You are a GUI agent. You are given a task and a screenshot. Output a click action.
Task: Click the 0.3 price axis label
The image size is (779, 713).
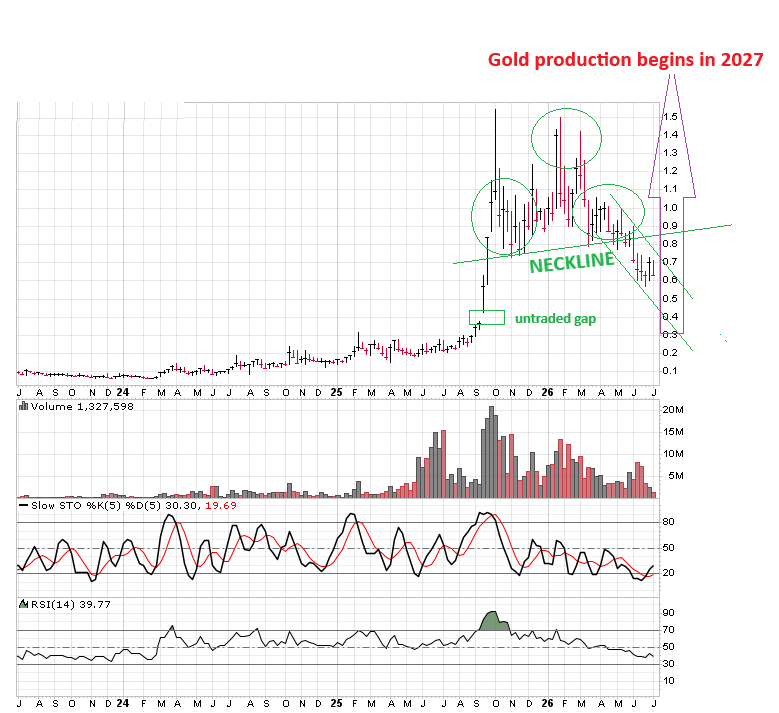click(670, 335)
